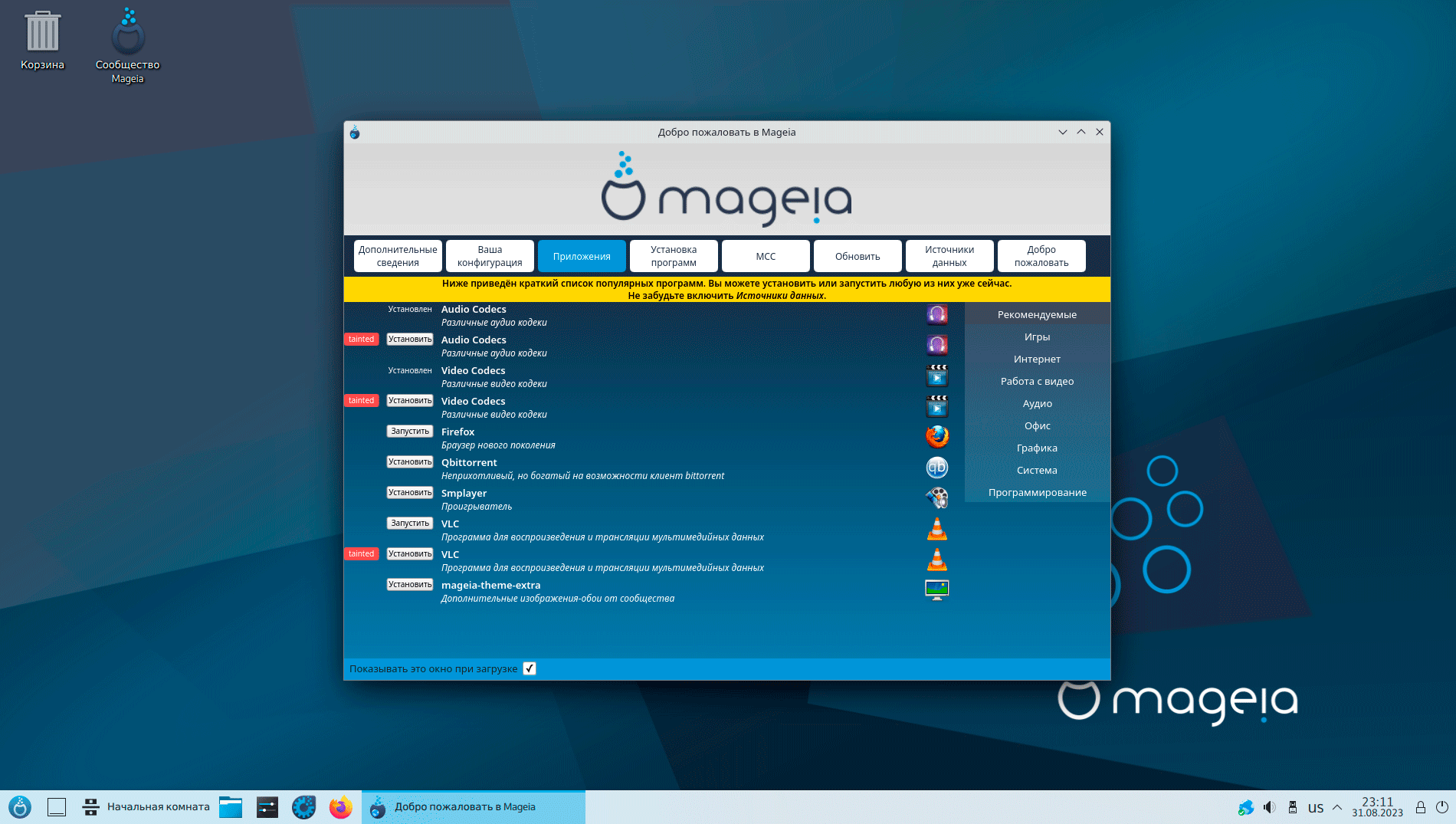1456x824 pixels.
Task: Click the Mageia cauldron icon in window titlebar
Action: [355, 132]
